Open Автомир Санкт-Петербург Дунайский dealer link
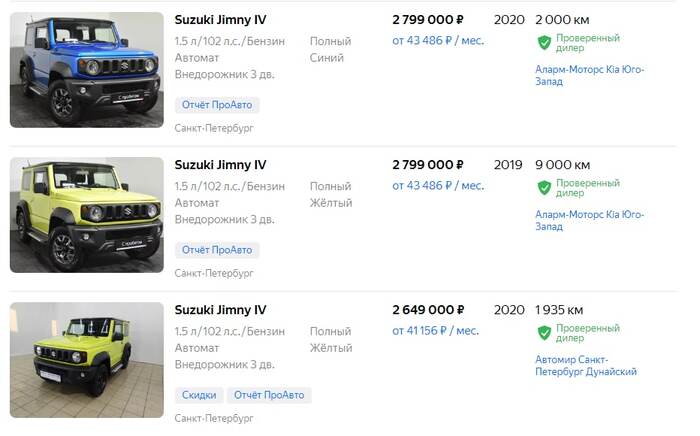700x436 pixels. 585,365
